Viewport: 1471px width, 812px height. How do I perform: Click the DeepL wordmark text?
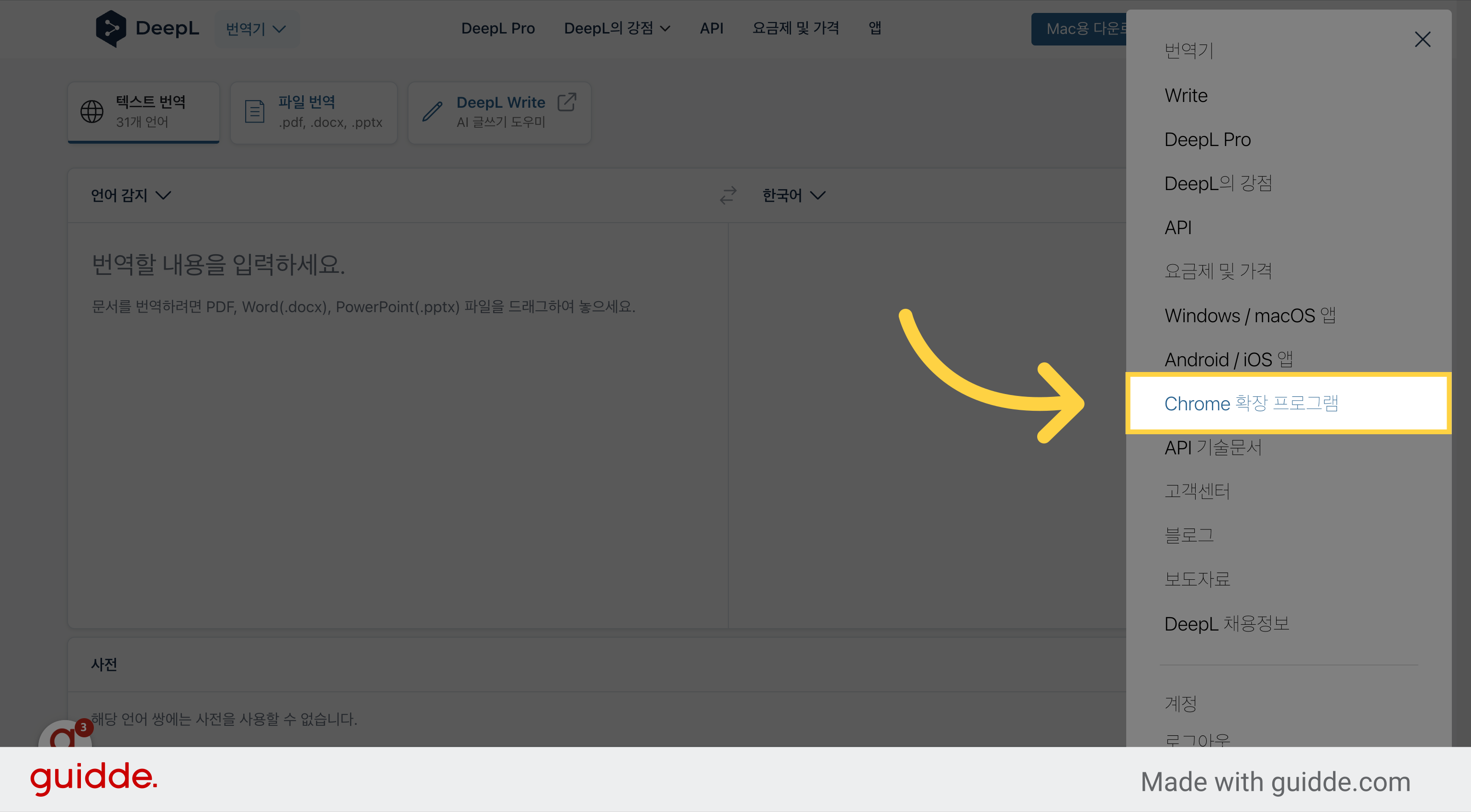pyautogui.click(x=167, y=28)
